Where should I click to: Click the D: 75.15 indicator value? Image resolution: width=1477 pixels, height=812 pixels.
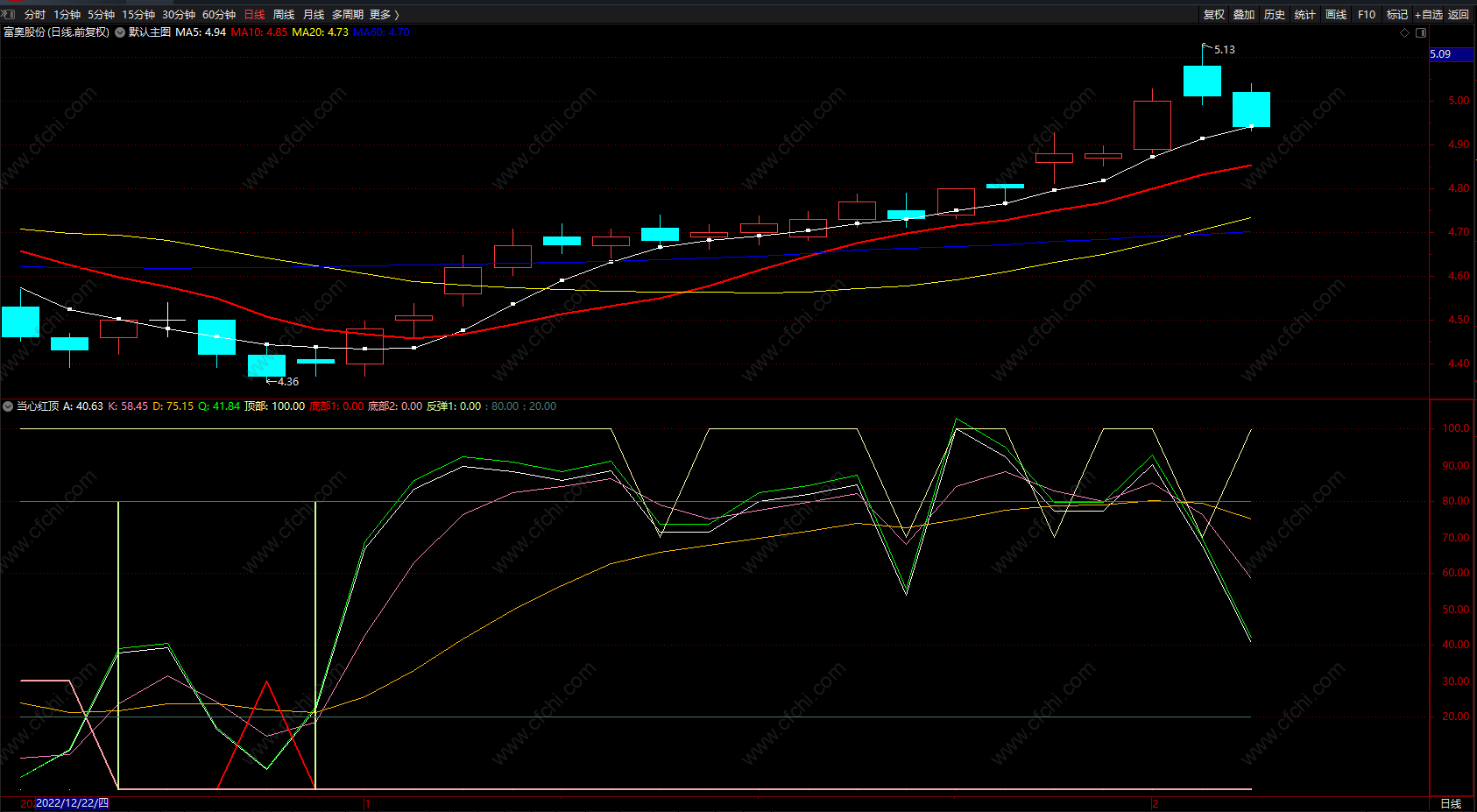[173, 406]
